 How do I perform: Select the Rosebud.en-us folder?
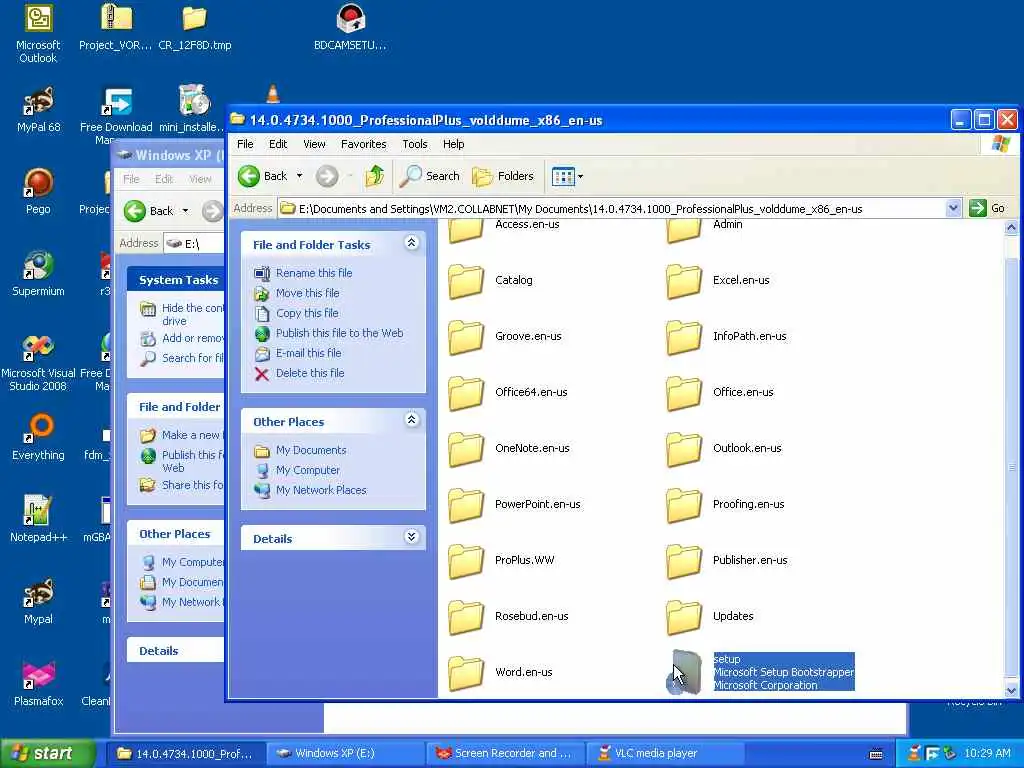508,617
